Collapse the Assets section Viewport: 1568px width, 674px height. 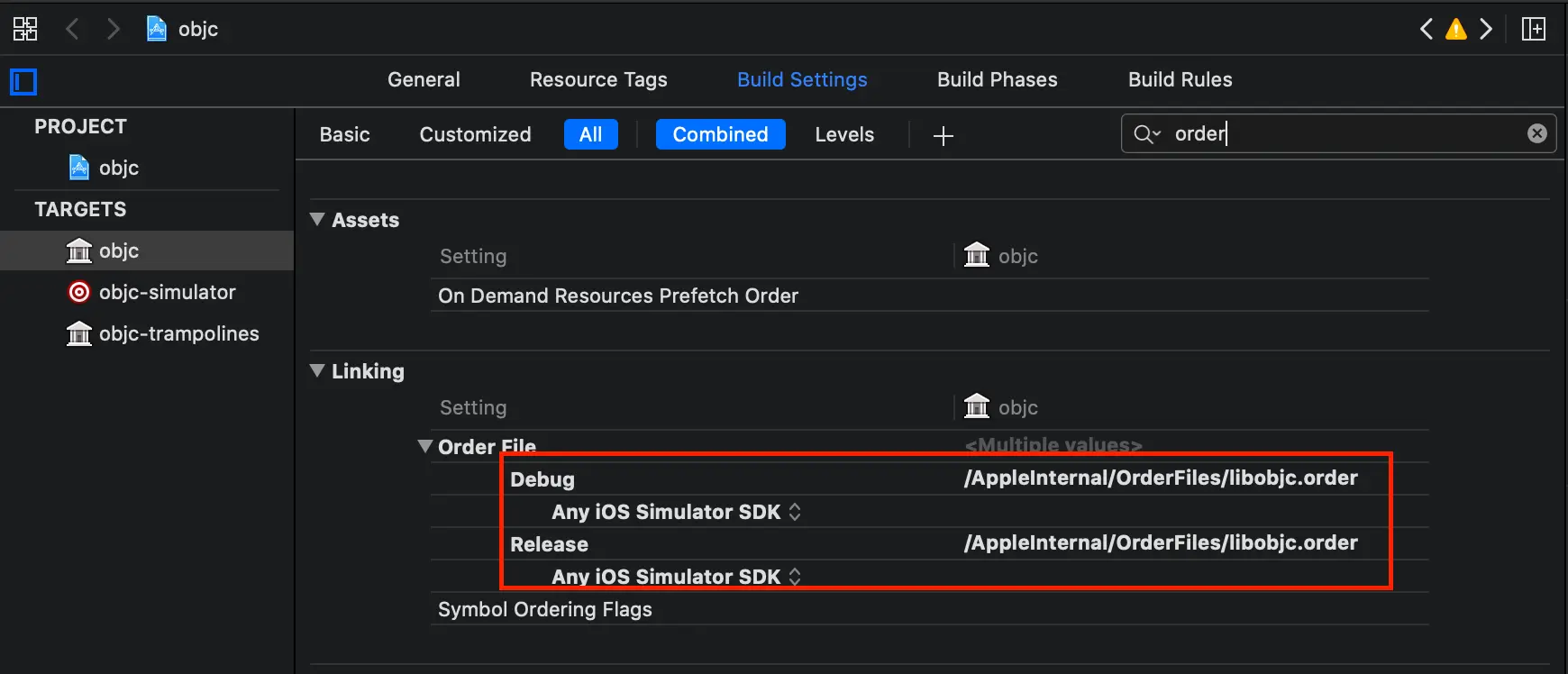click(x=317, y=220)
